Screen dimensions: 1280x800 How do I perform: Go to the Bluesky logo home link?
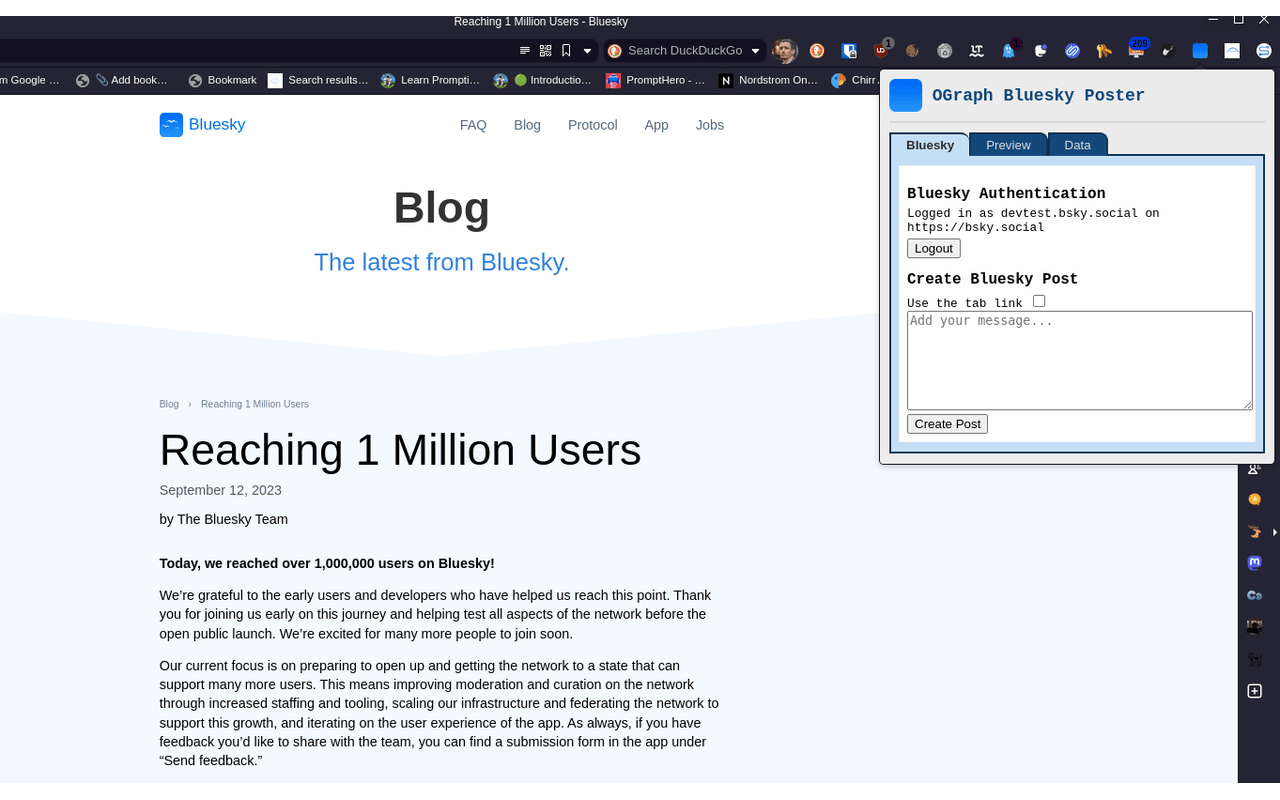click(202, 125)
